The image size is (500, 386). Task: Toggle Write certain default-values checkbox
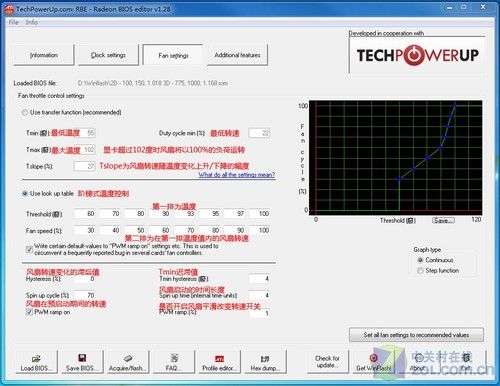pyautogui.click(x=29, y=249)
